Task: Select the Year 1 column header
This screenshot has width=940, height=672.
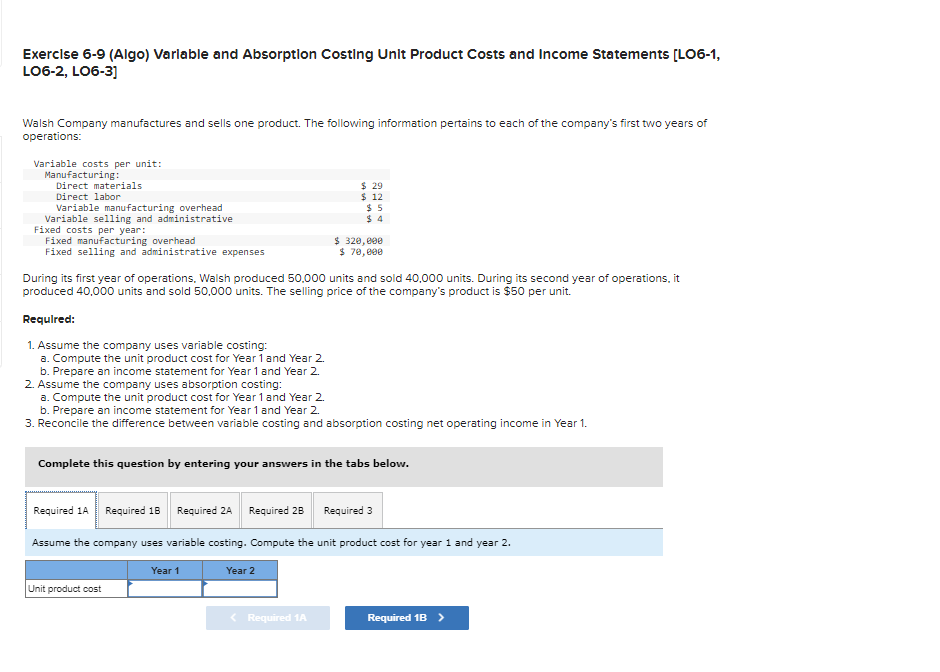Action: [165, 571]
